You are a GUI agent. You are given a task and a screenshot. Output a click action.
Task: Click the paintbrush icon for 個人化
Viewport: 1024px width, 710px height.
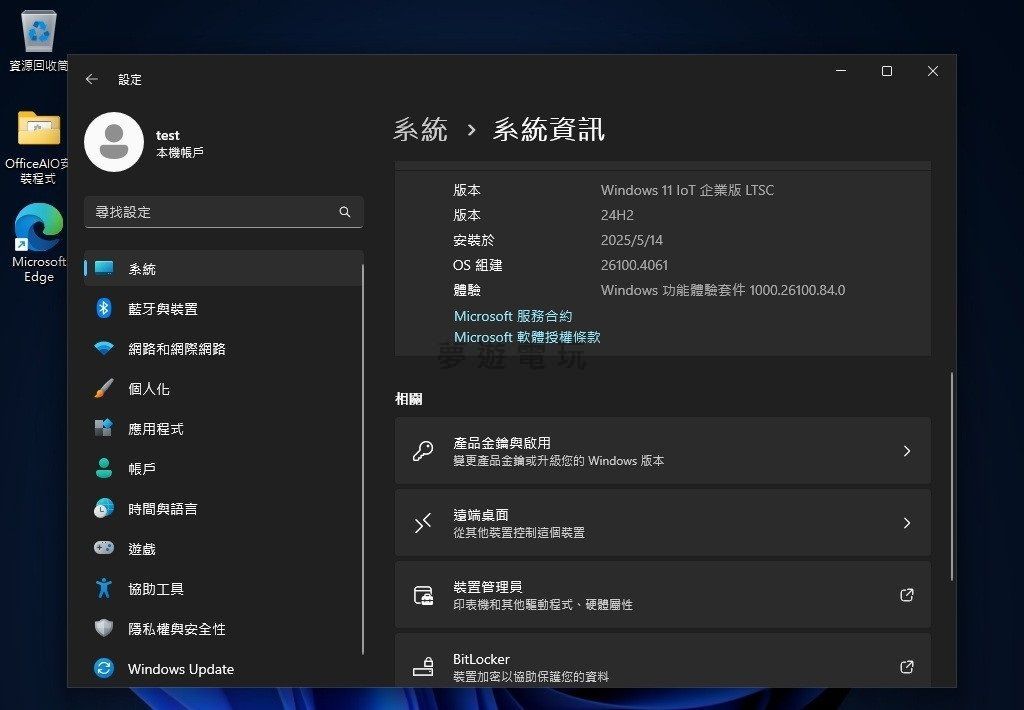104,389
